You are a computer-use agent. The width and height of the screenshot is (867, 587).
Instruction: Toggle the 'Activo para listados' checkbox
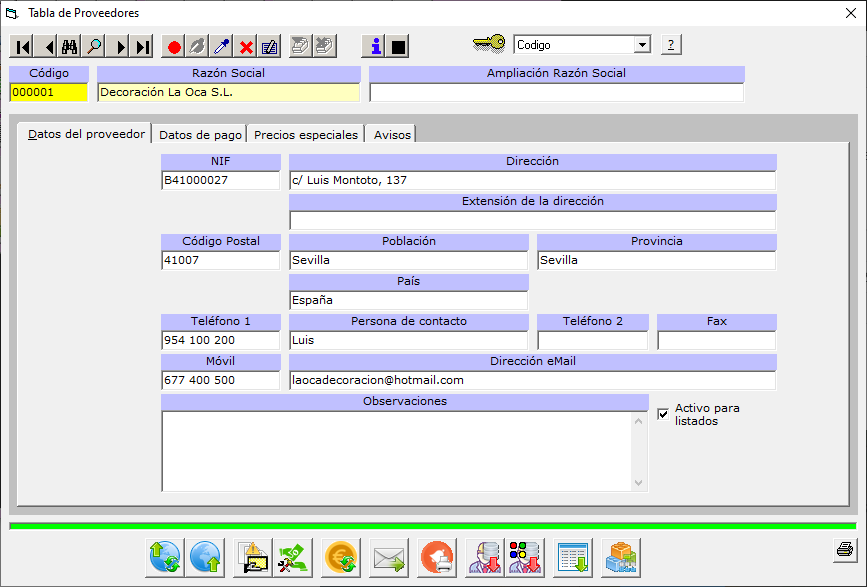[x=663, y=414]
